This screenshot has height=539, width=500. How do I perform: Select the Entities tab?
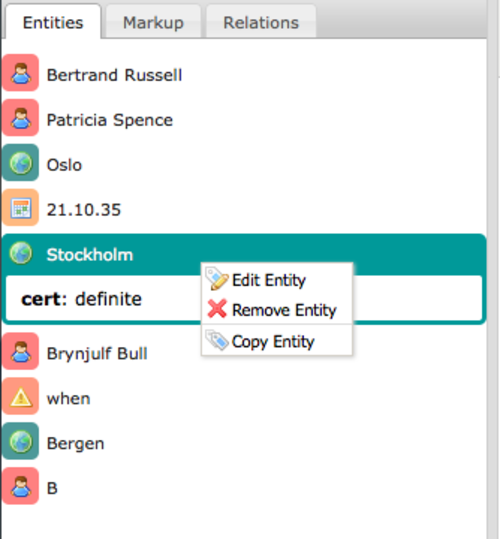coord(53,22)
